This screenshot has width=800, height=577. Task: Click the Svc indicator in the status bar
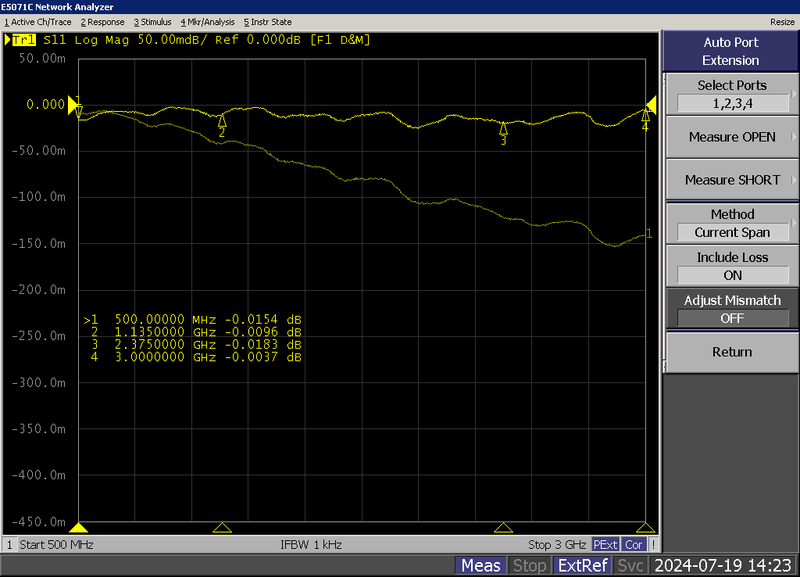click(x=631, y=565)
